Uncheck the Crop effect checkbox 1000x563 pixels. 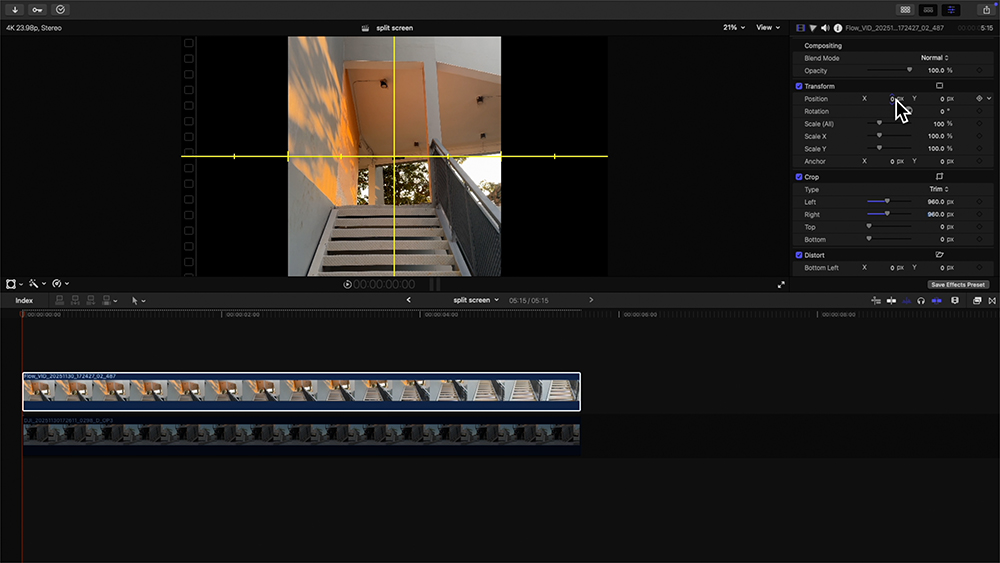tap(799, 177)
